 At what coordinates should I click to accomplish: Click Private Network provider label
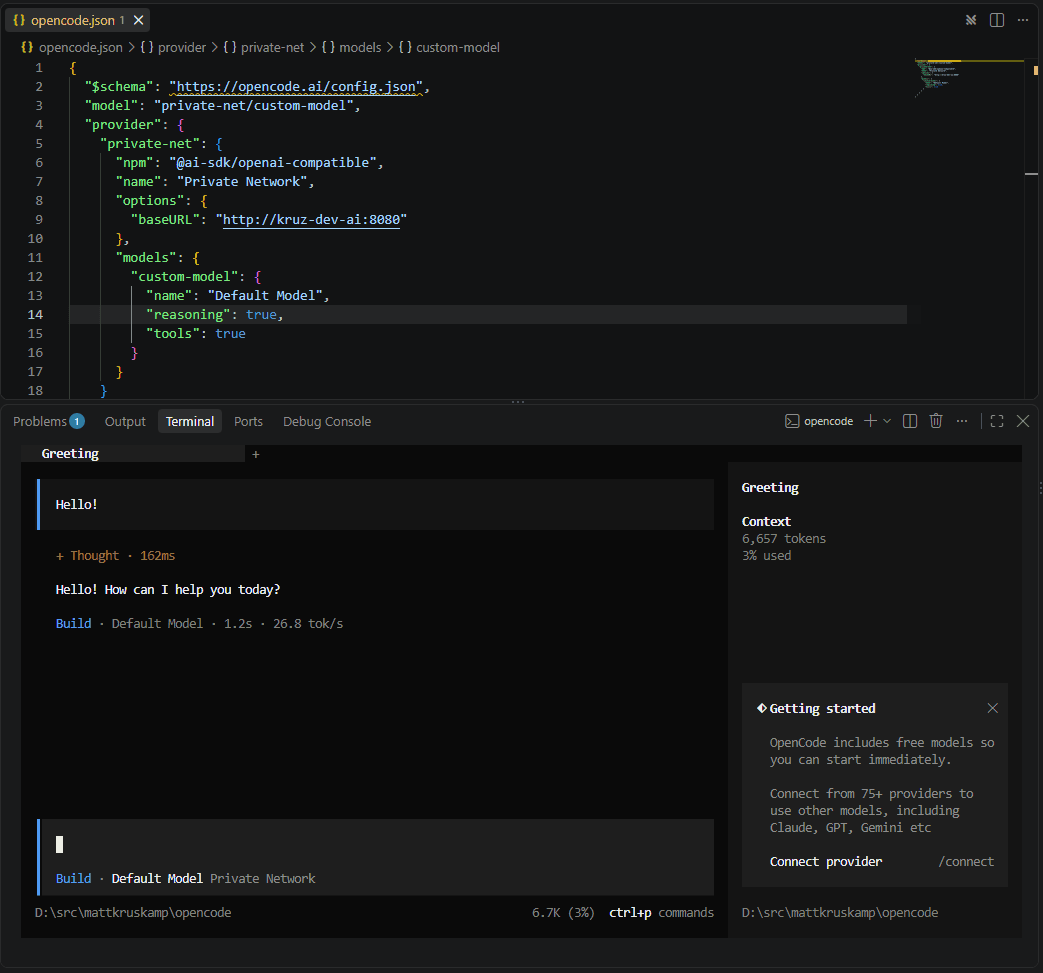coord(263,879)
